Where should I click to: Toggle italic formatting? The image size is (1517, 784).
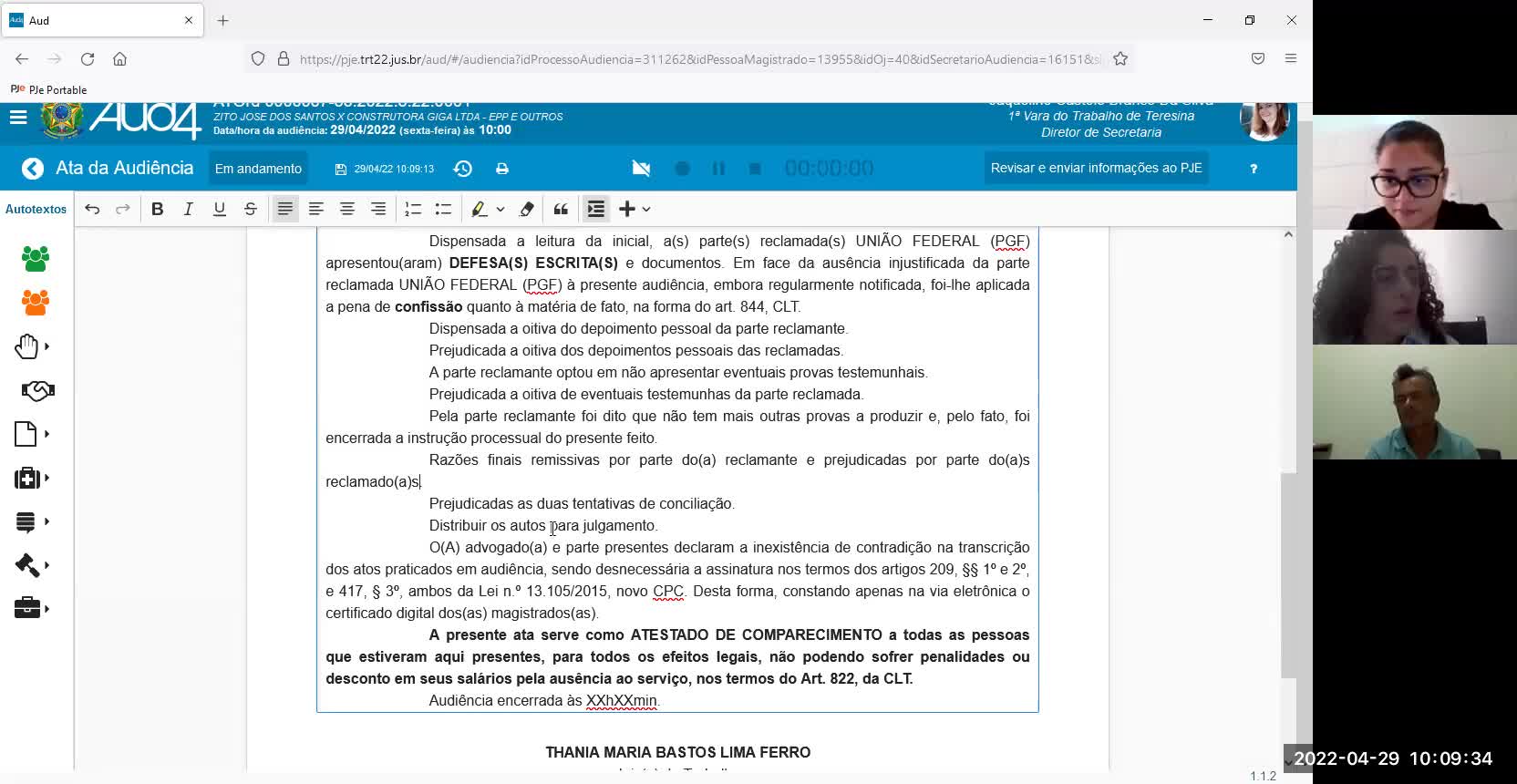tap(189, 209)
